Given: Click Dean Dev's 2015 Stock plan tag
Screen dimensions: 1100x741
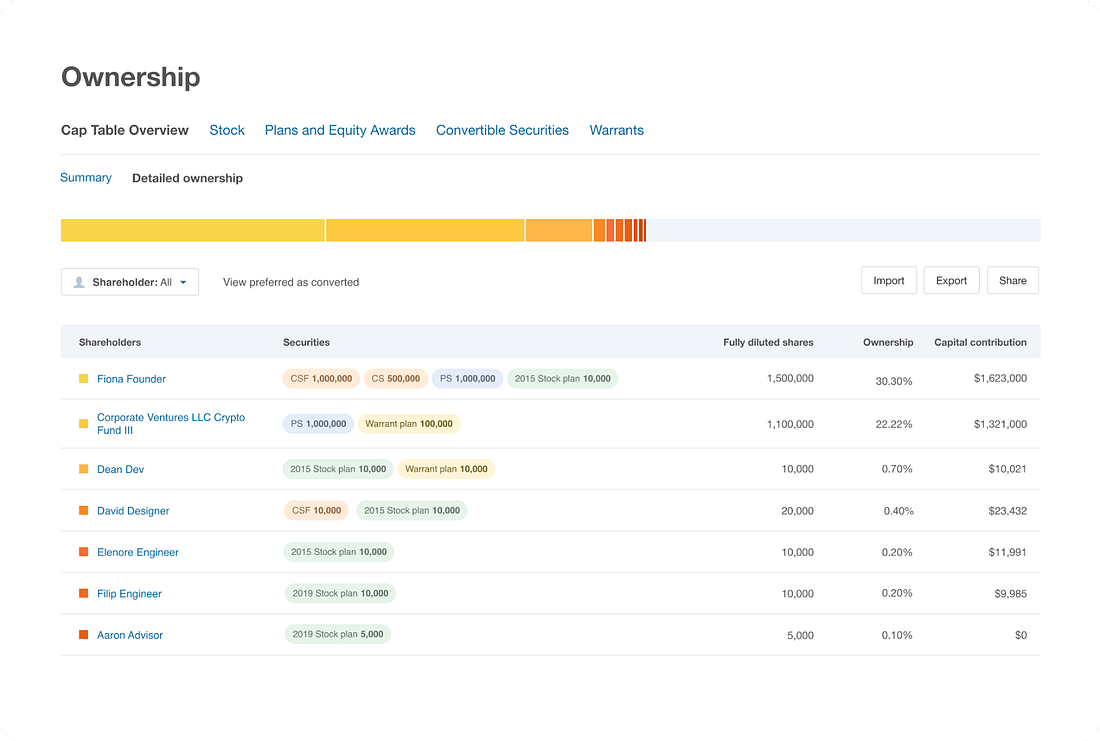Looking at the screenshot, I should (338, 469).
